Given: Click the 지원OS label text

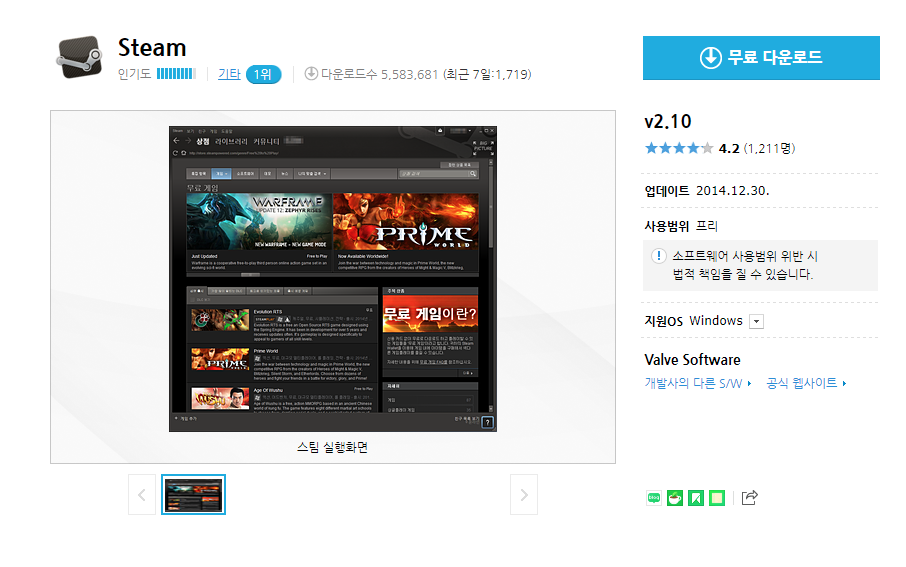Looking at the screenshot, I should click(x=664, y=321).
